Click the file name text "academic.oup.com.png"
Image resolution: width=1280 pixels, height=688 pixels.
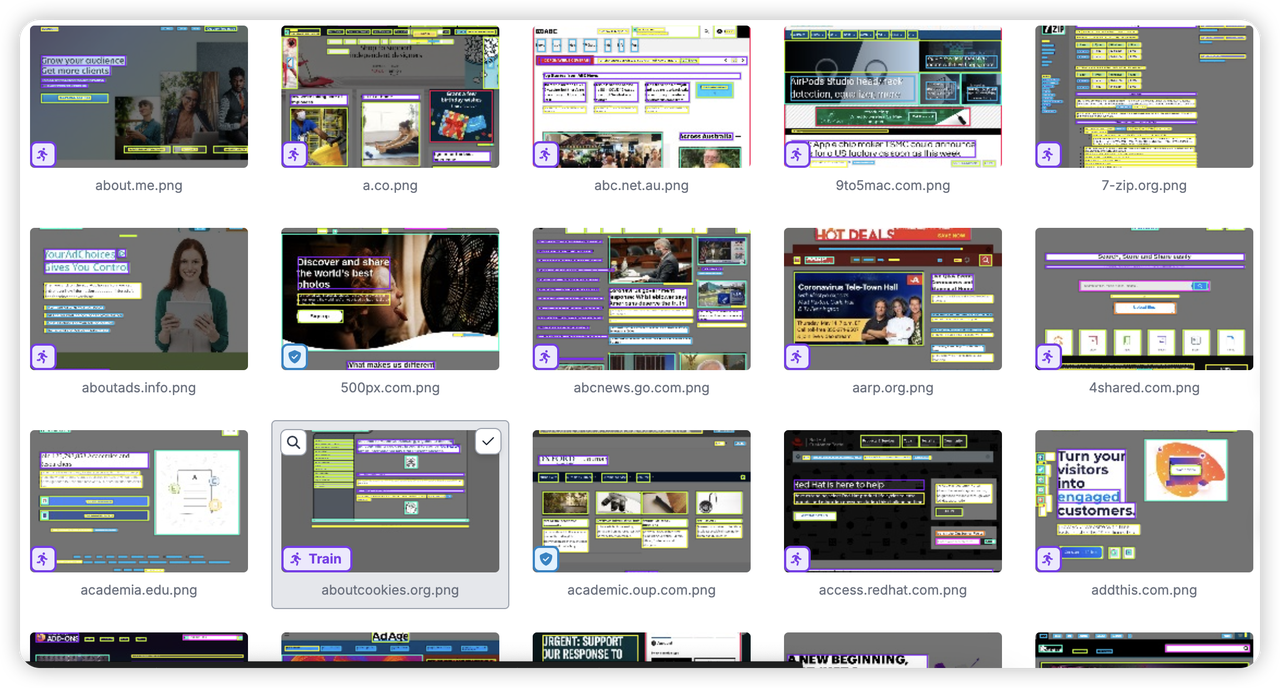(642, 590)
